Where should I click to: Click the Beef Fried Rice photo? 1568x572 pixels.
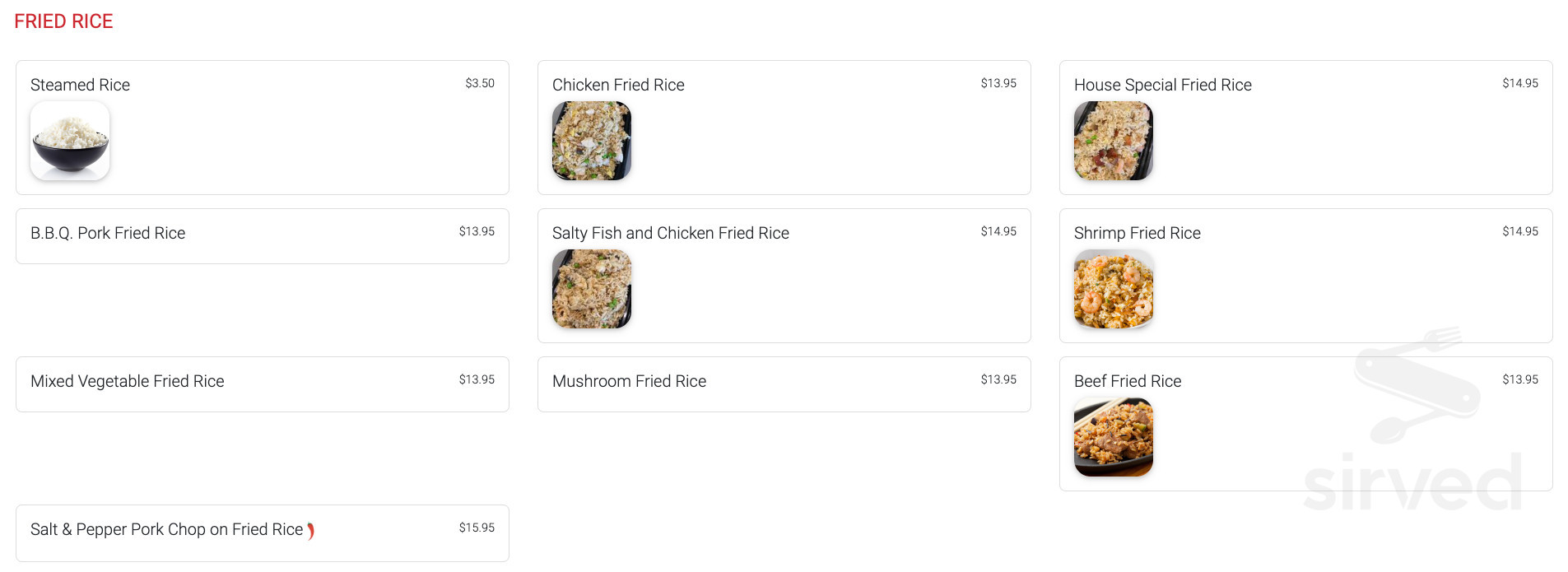click(1113, 437)
